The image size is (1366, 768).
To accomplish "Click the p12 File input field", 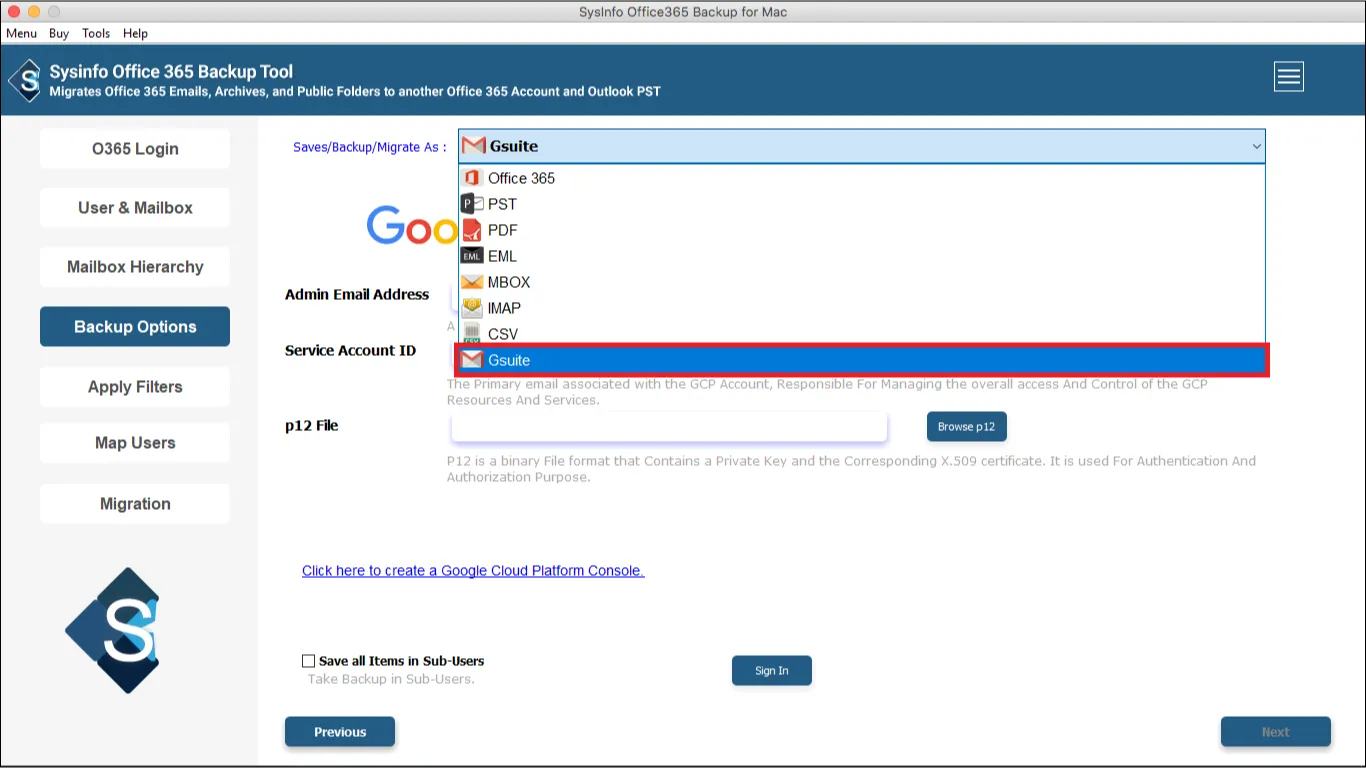I will pos(669,427).
